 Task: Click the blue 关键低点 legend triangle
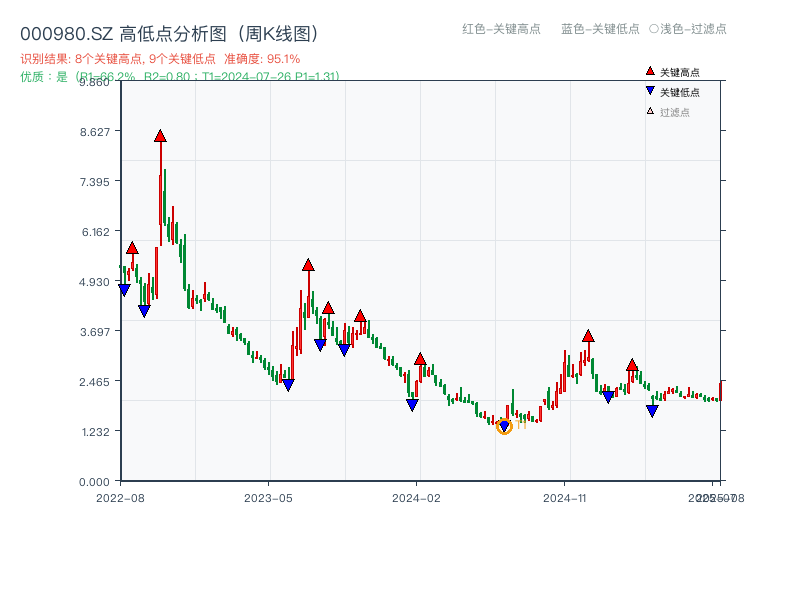650,91
